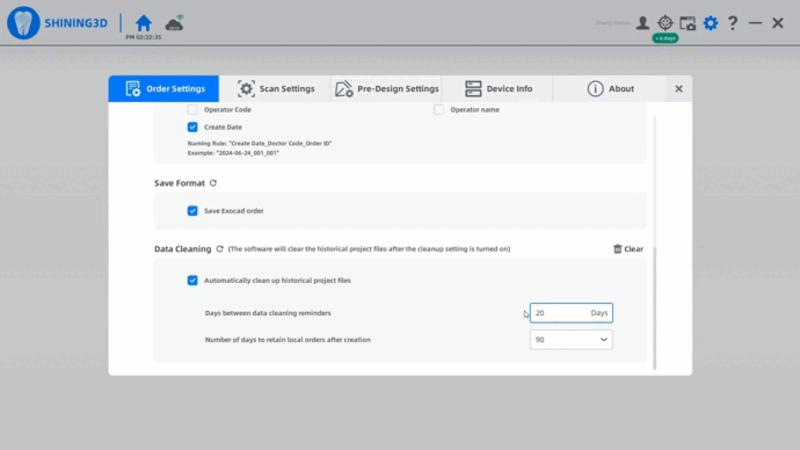This screenshot has width=800, height=450.
Task: Enable the Operator name checkbox
Action: [x=439, y=110]
